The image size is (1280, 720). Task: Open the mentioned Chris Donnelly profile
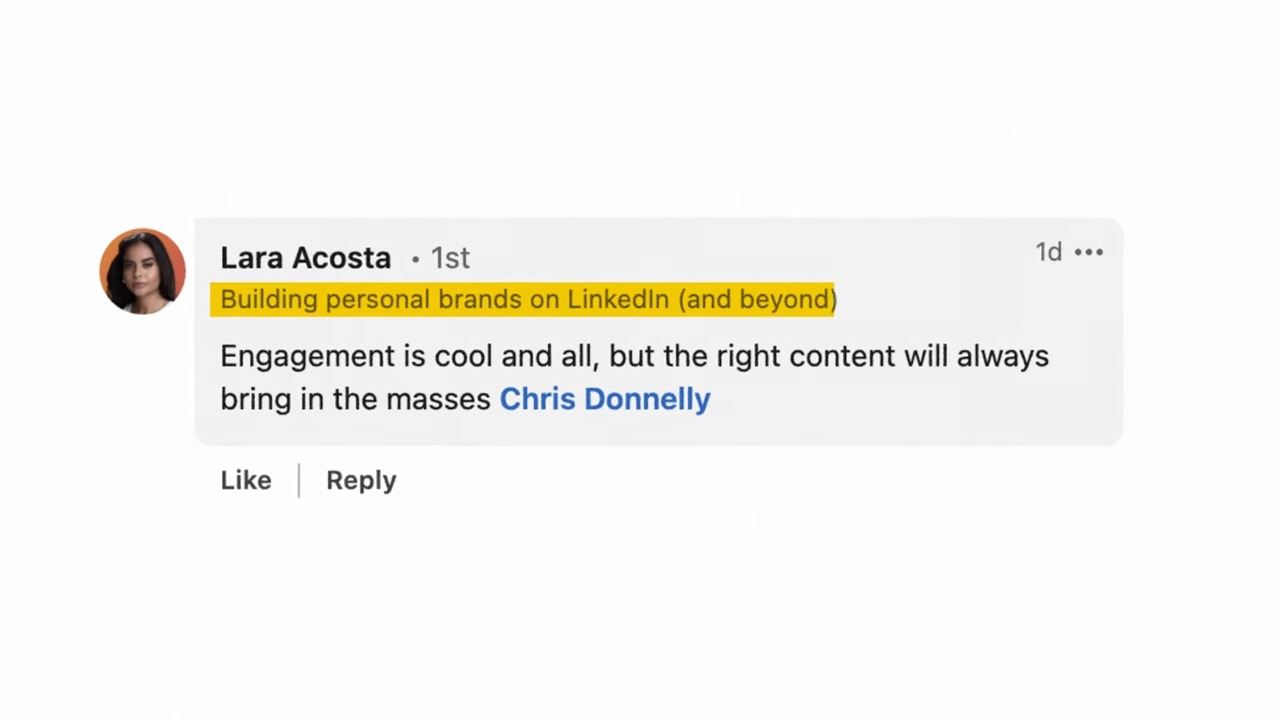coord(605,399)
